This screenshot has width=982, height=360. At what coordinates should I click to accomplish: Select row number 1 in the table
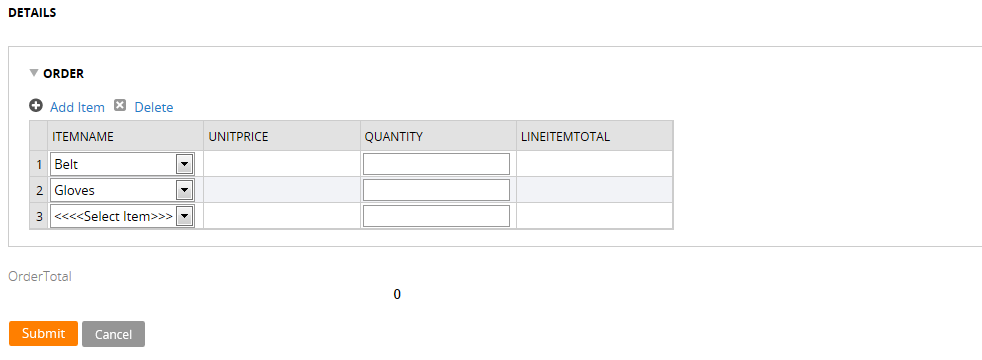pyautogui.click(x=39, y=164)
